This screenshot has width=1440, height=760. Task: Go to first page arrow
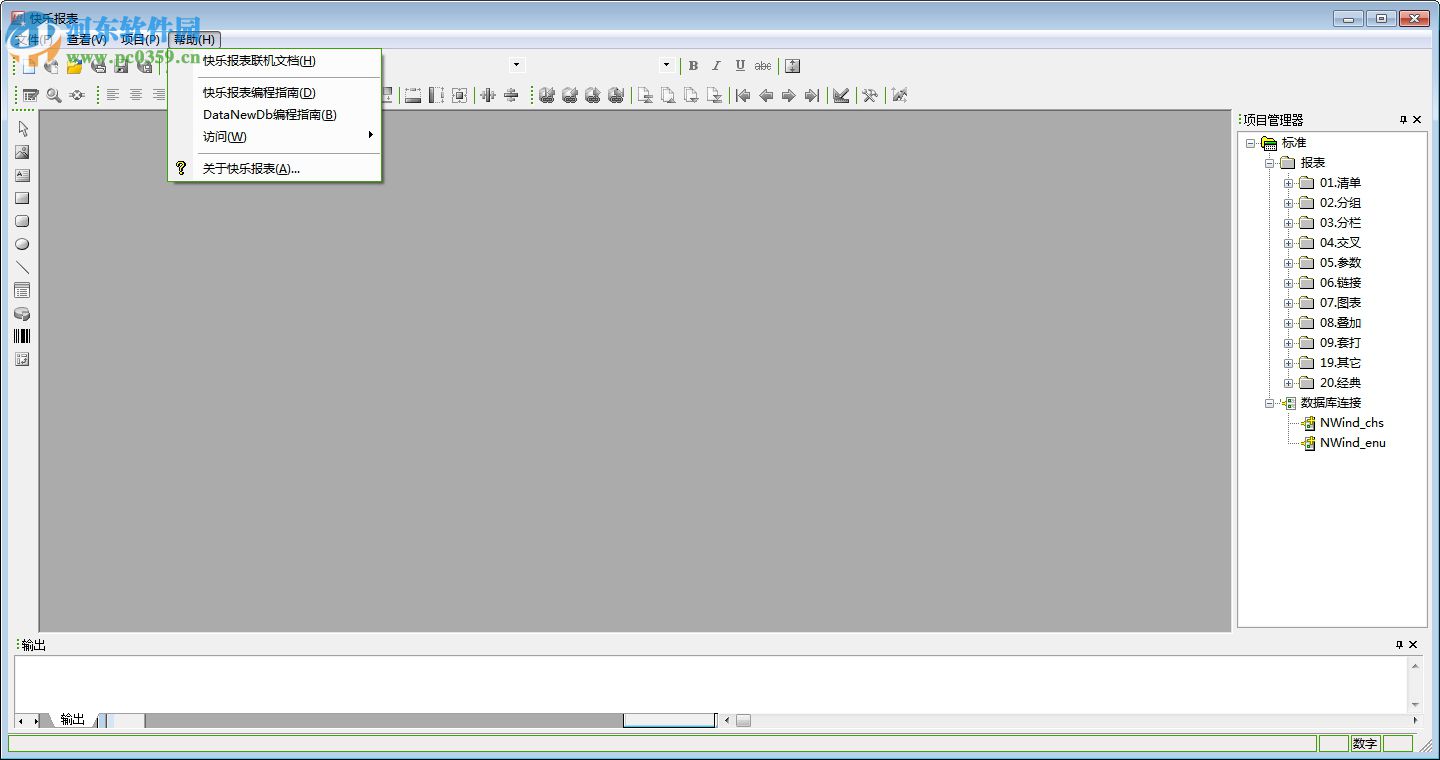tap(743, 95)
